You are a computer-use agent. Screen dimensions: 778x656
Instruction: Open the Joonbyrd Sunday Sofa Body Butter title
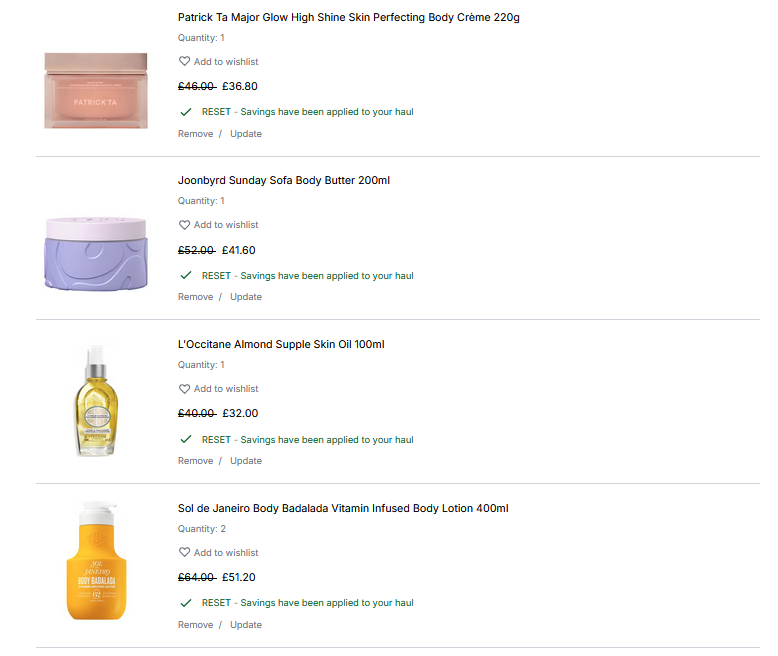coord(284,181)
